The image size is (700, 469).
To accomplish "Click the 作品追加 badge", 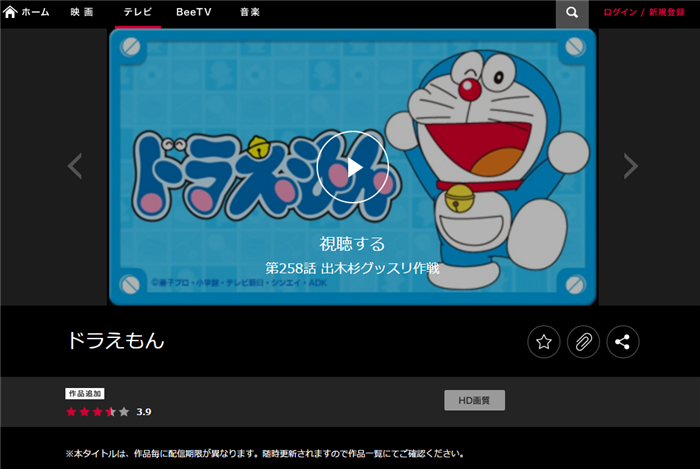I will (85, 394).
